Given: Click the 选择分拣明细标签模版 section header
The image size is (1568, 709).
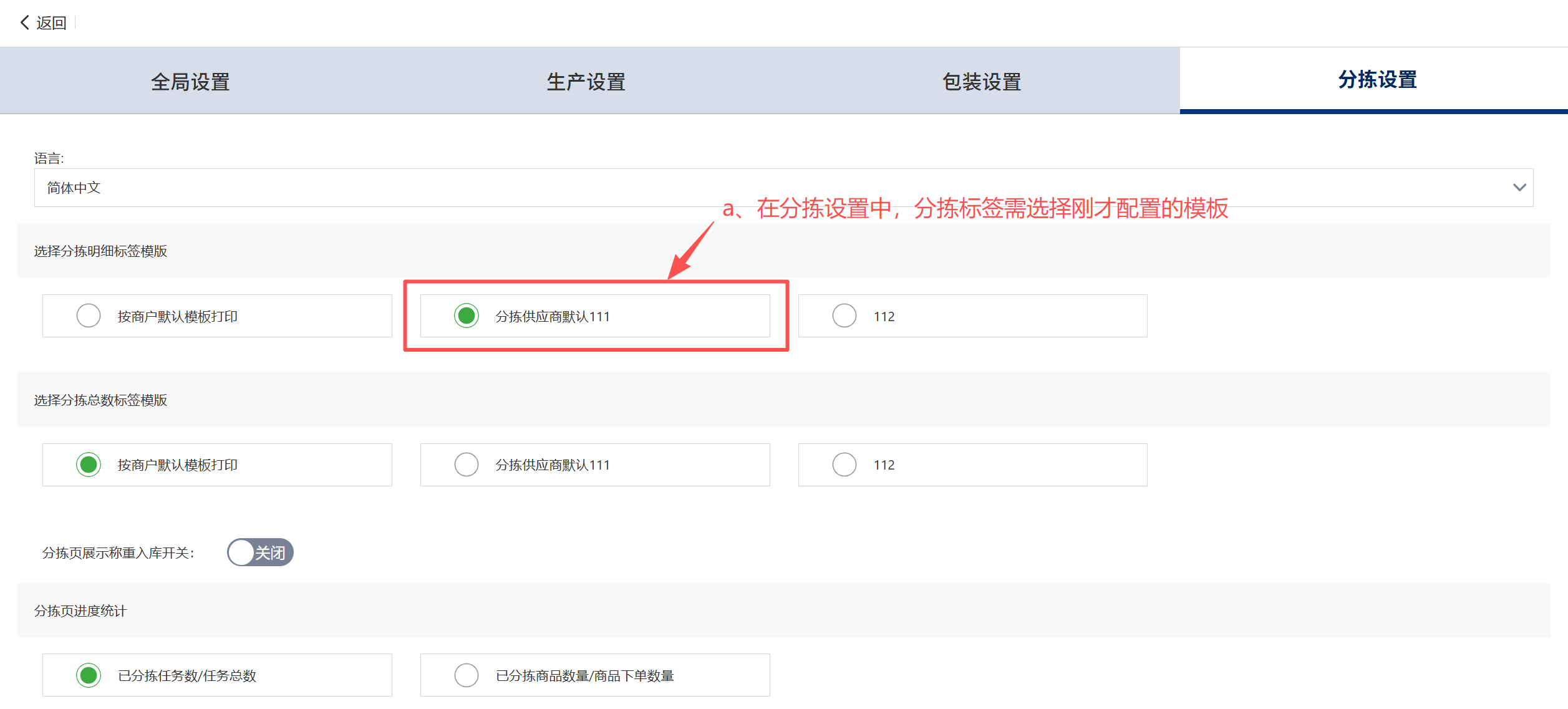Looking at the screenshot, I should pos(100,251).
